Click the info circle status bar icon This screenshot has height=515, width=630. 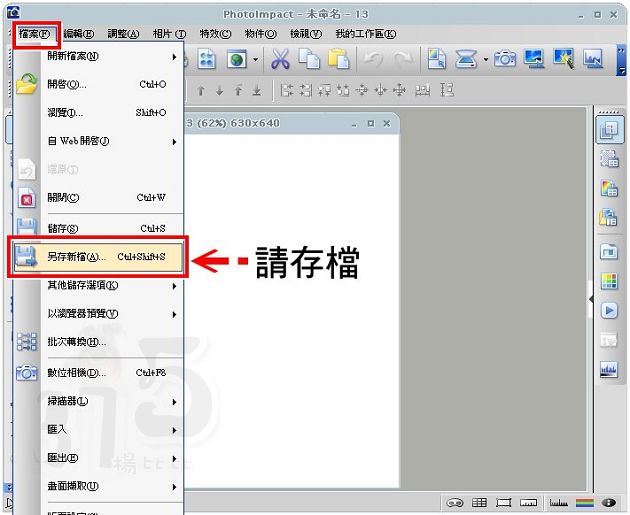point(609,503)
